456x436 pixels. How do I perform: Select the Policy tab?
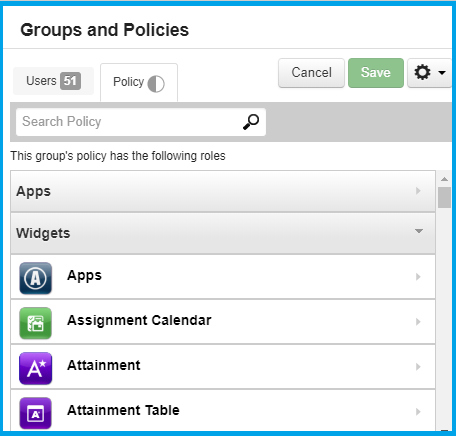pos(139,82)
